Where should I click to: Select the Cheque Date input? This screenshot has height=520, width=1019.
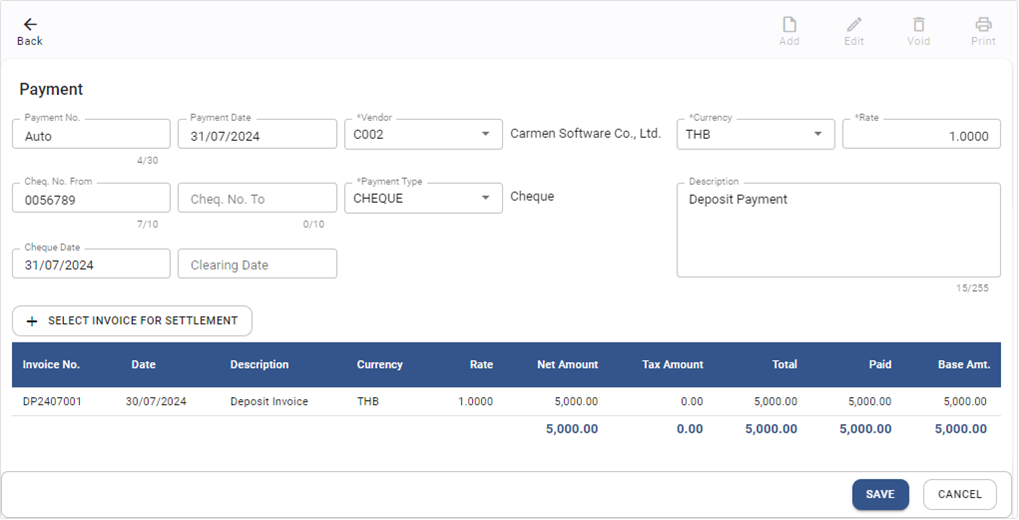[91, 265]
